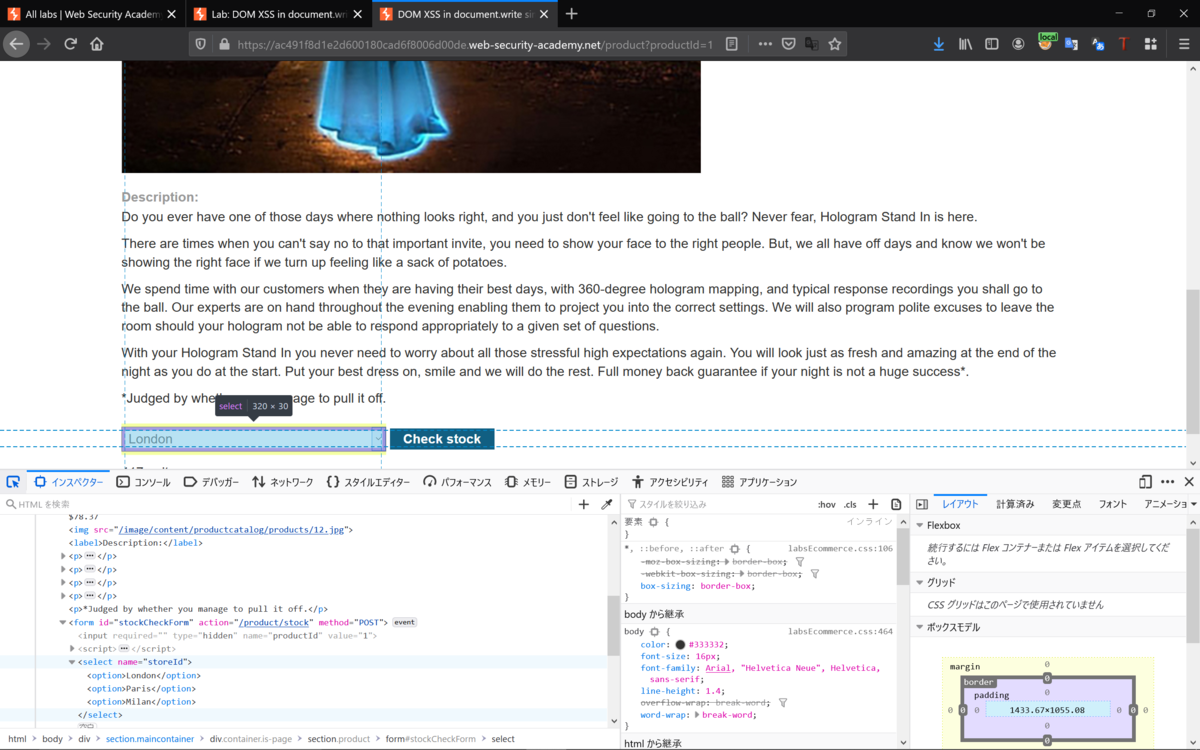This screenshot has width=1200, height=750.
Task: Show site security shield information
Action: click(x=200, y=44)
